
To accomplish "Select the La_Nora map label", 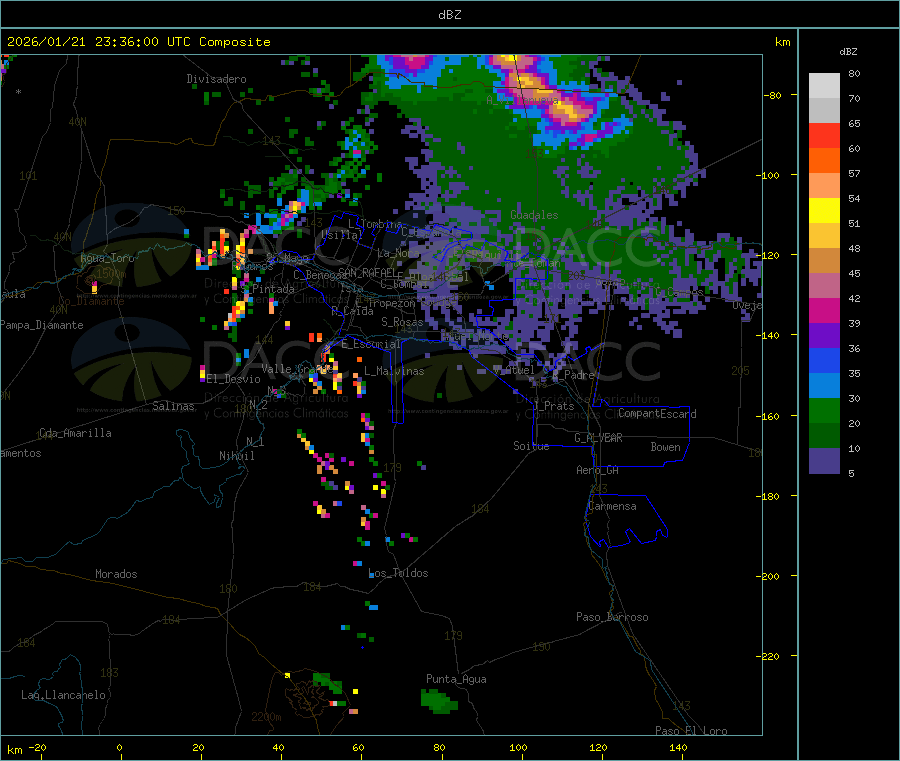I will (398, 253).
